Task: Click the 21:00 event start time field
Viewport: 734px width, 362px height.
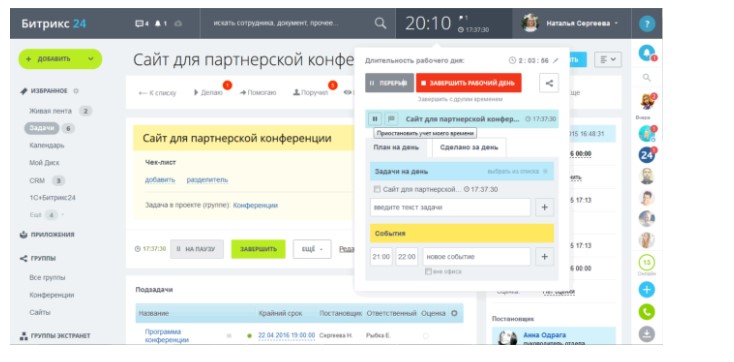Action: (381, 257)
